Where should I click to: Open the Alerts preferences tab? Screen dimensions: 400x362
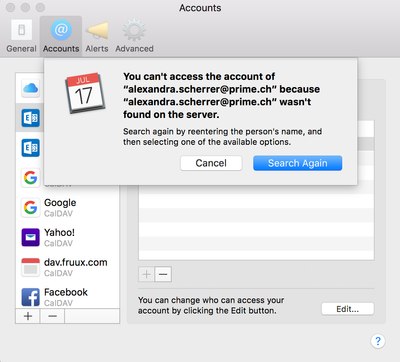(x=97, y=36)
